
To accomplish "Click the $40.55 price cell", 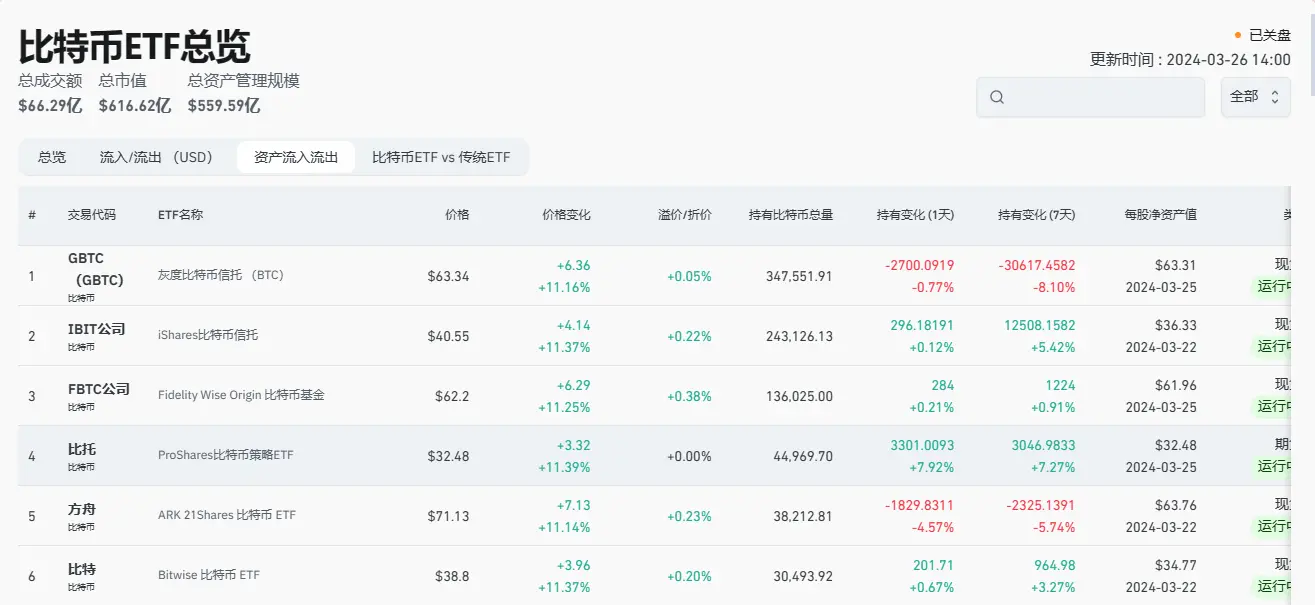I will coord(448,336).
